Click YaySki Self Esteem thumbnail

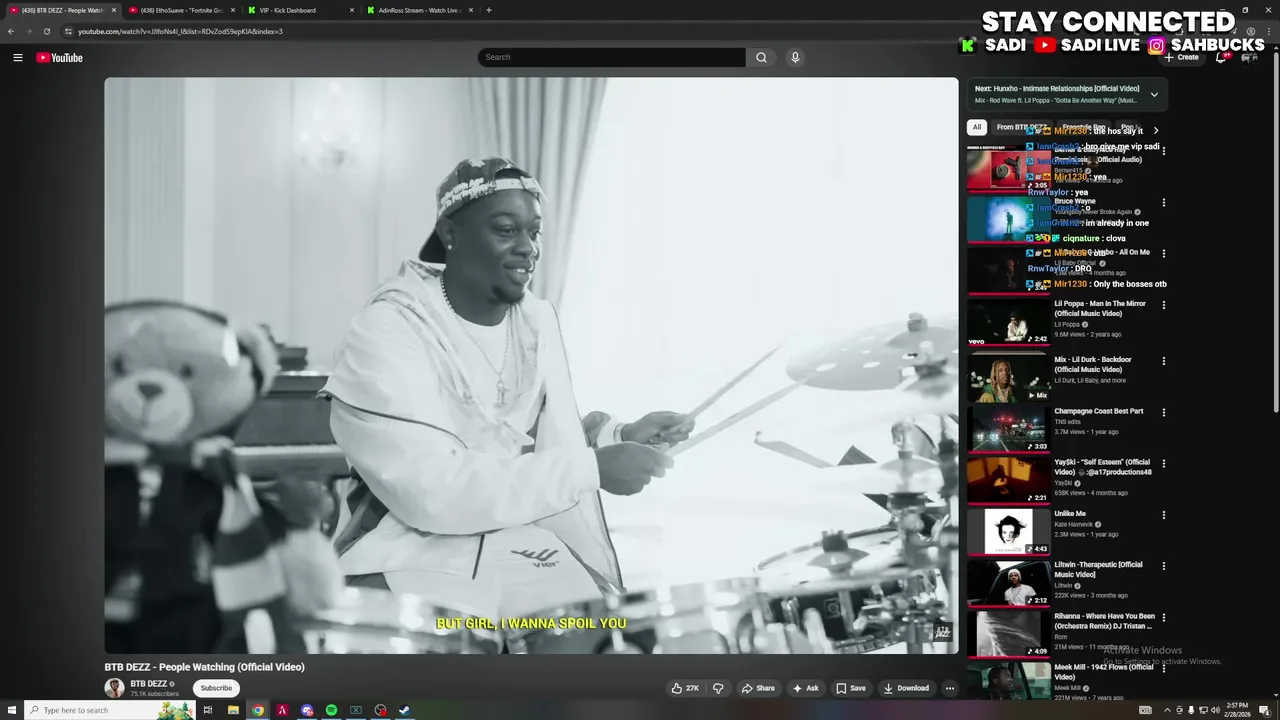(1008, 479)
